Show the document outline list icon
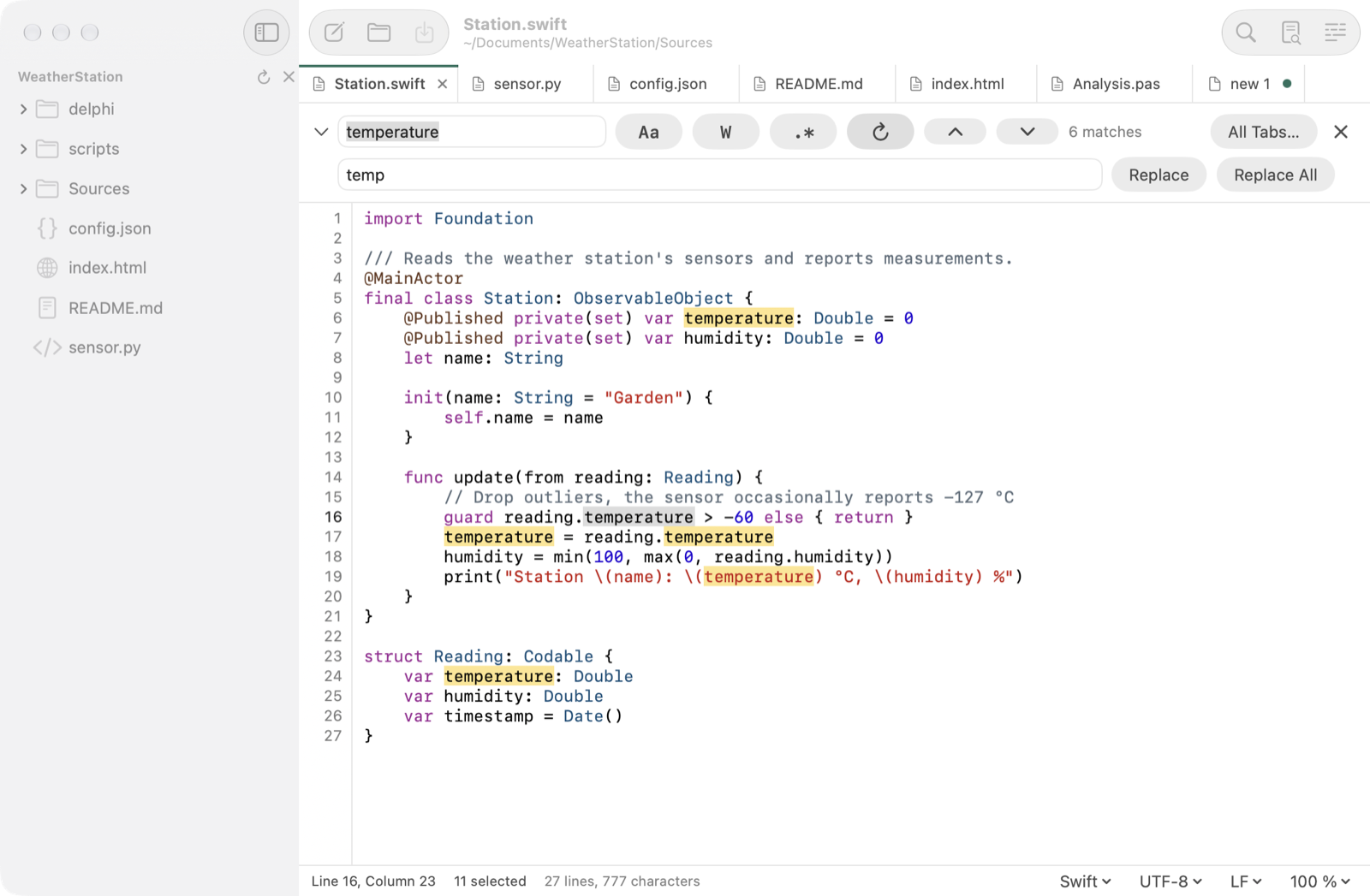The height and width of the screenshot is (896, 1370). pyautogui.click(x=1336, y=33)
